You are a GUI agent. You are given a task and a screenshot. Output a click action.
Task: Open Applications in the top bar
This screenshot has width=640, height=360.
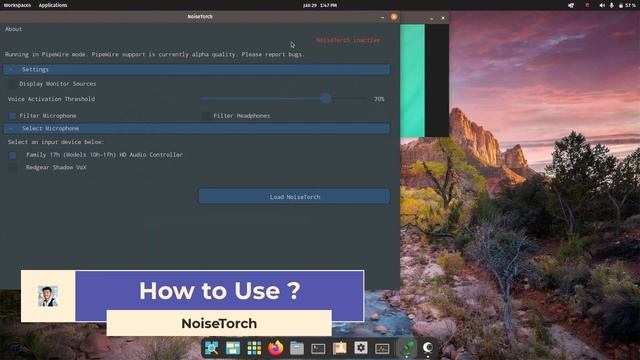click(53, 5)
